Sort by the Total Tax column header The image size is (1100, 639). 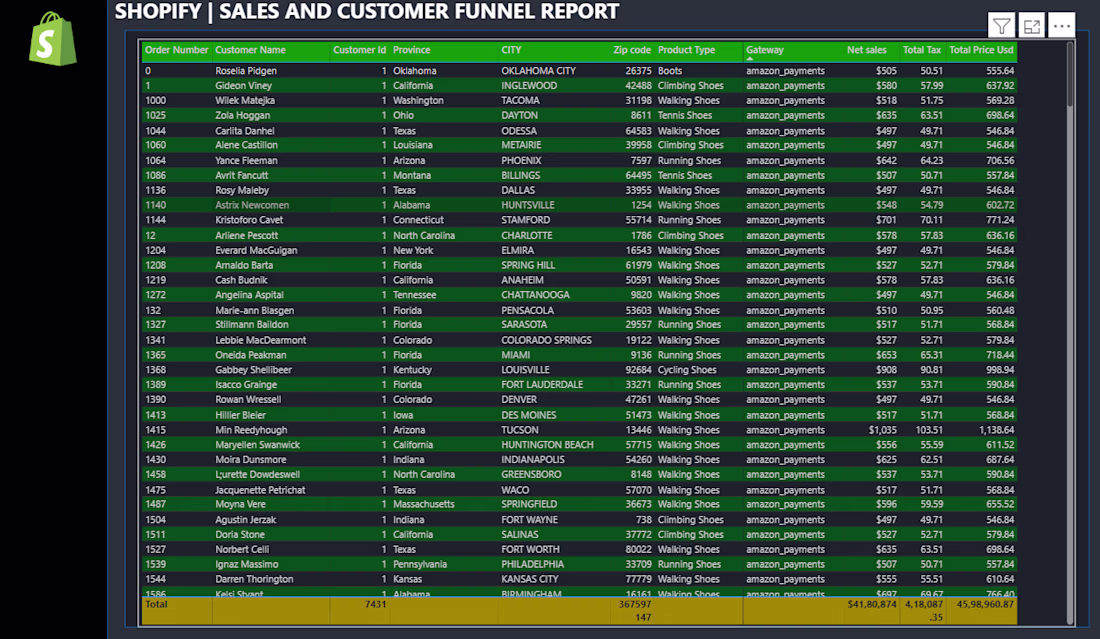922,50
